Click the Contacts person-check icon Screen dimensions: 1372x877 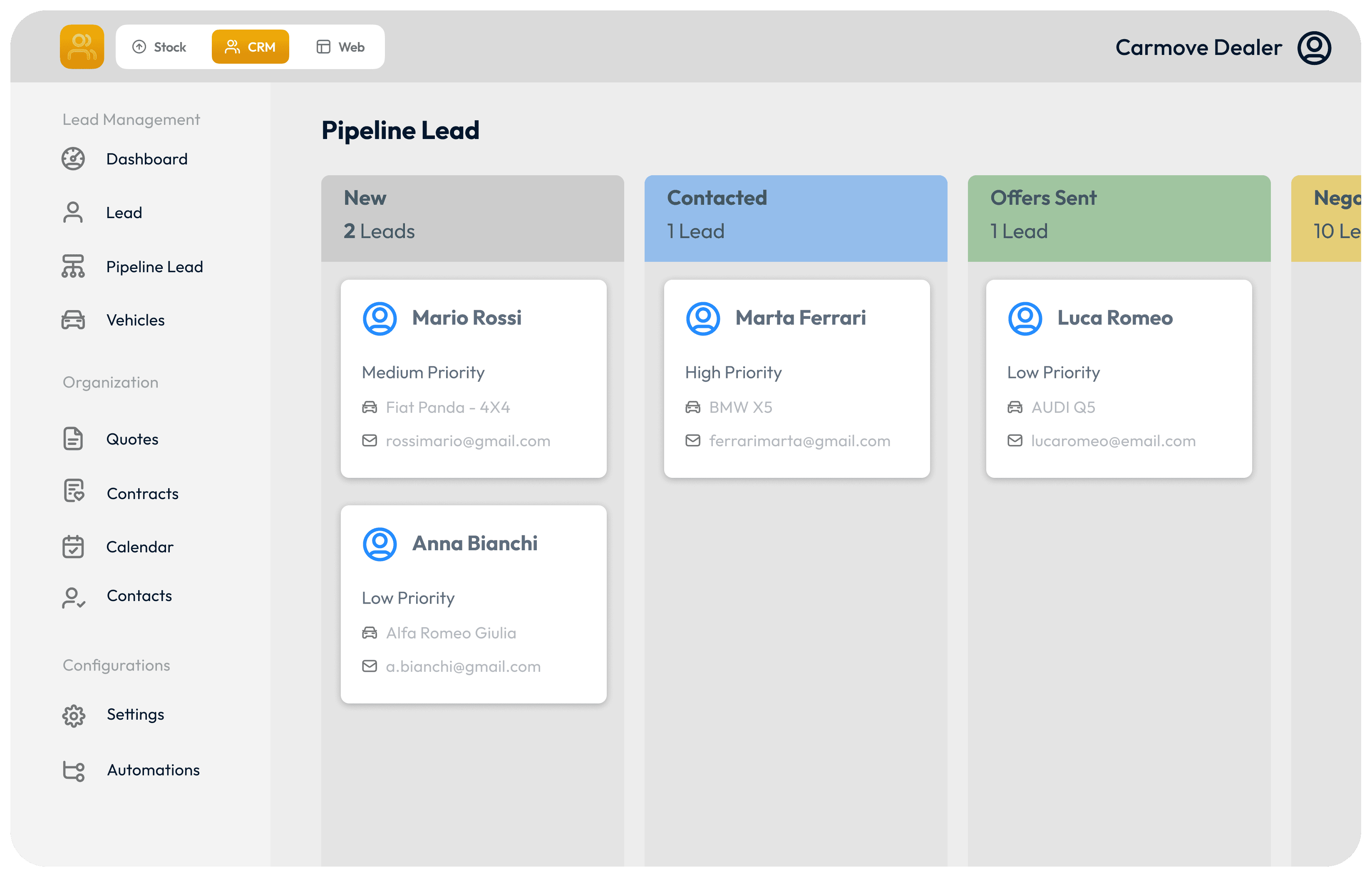tap(73, 598)
